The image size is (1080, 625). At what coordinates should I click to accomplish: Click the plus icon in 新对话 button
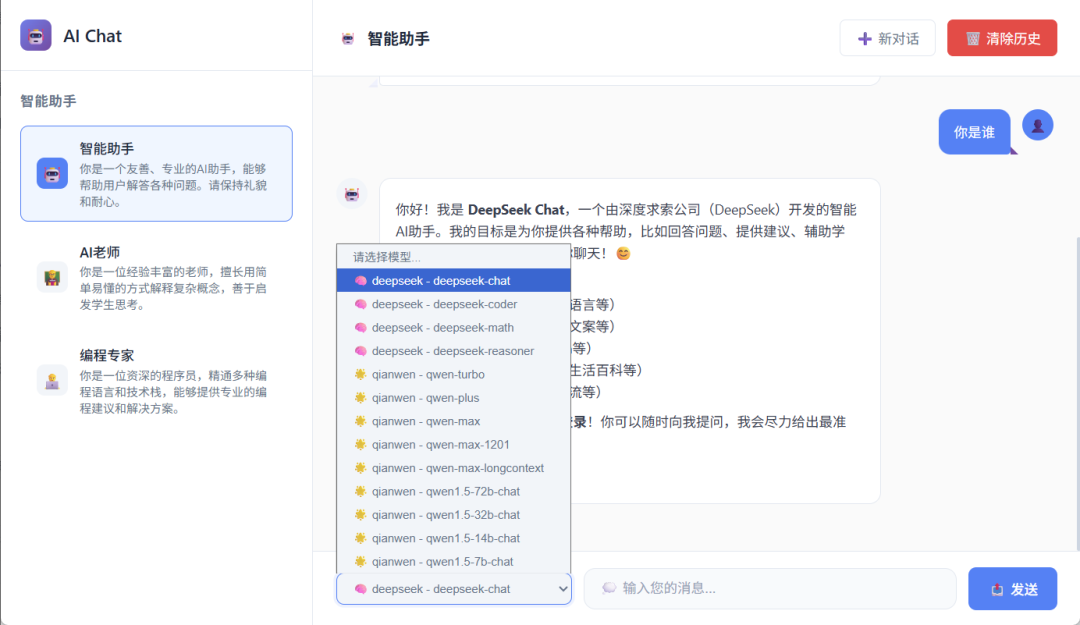pos(864,39)
